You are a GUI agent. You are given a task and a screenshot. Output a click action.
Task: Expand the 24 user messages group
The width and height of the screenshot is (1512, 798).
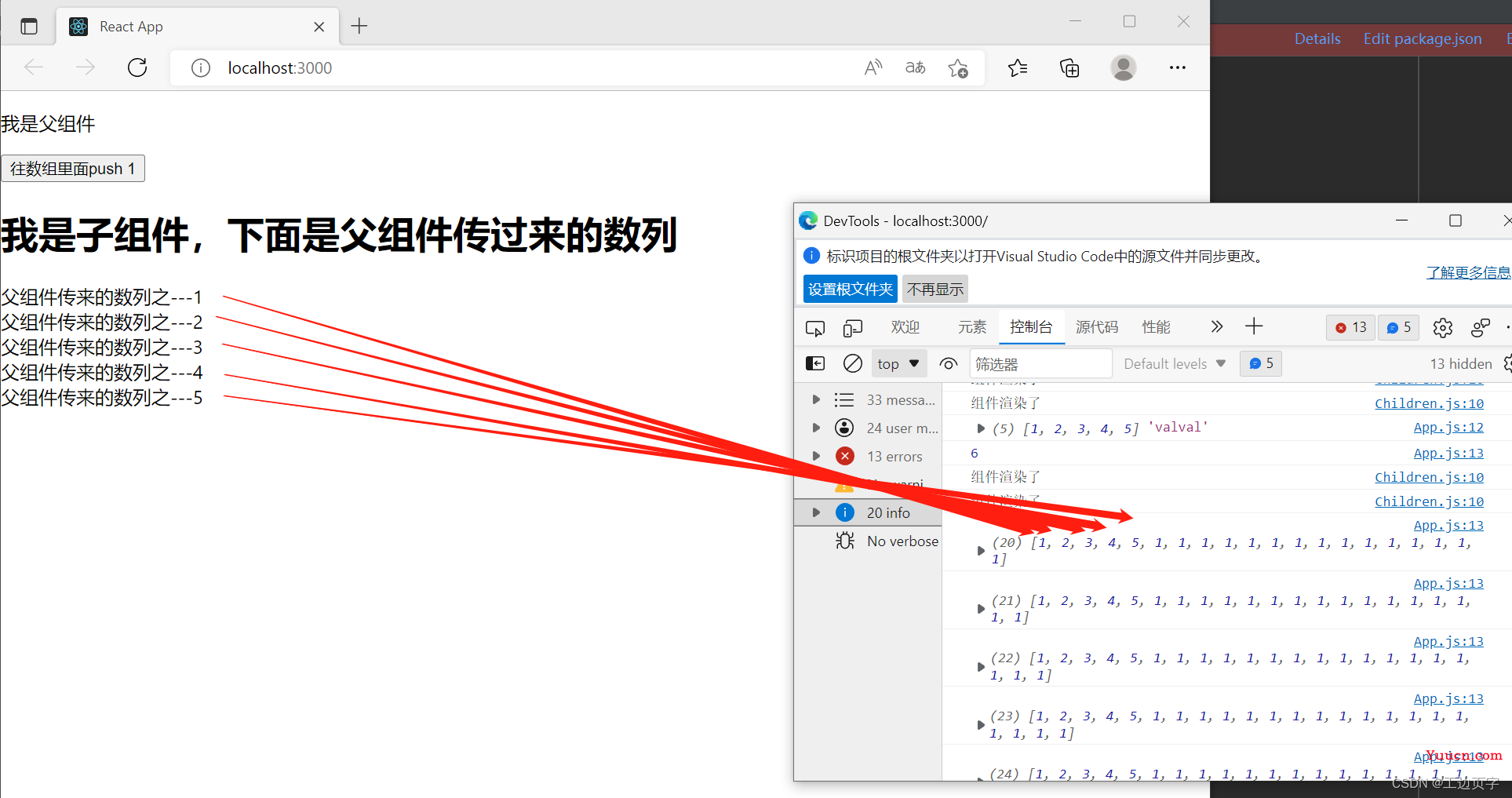click(x=816, y=428)
